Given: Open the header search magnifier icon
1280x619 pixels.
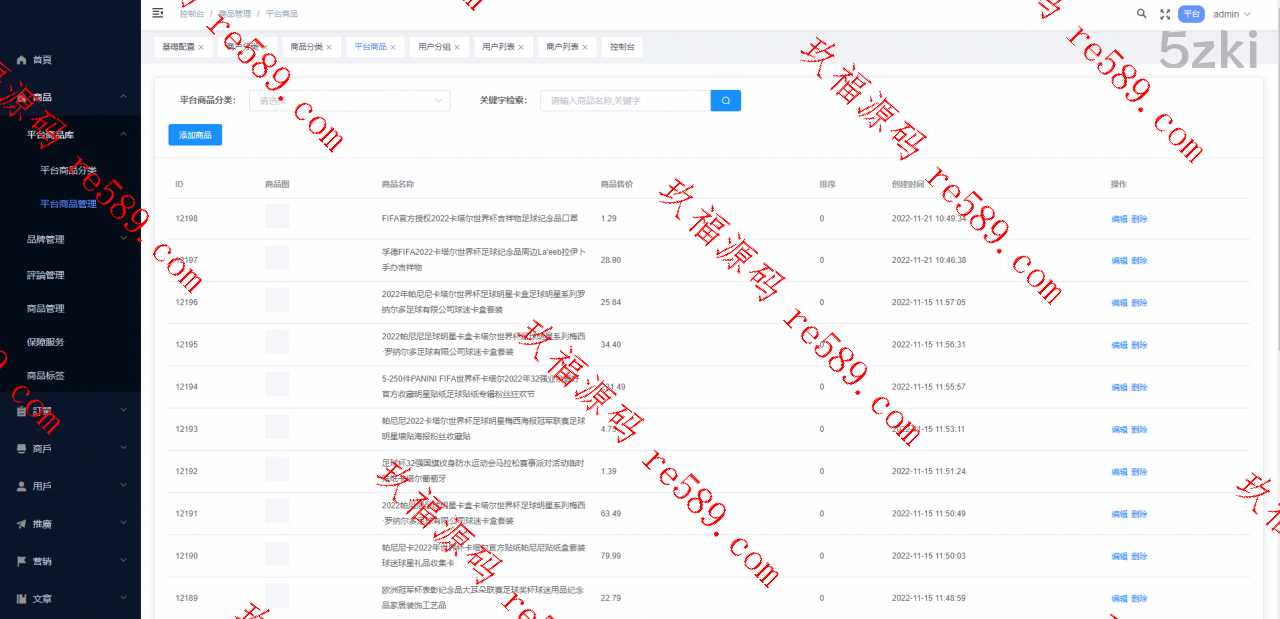Looking at the screenshot, I should [1142, 14].
